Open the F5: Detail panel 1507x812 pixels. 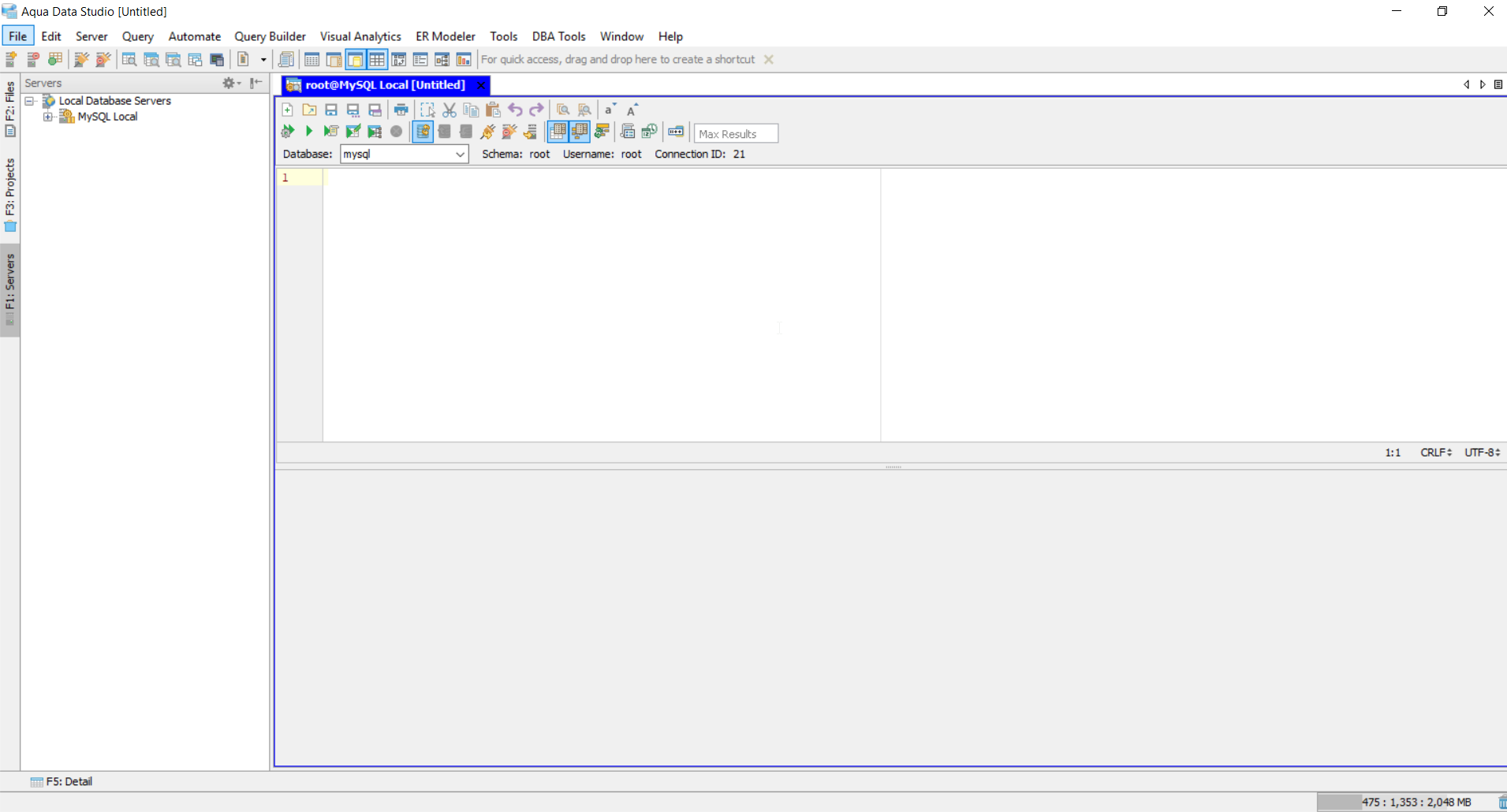62,781
